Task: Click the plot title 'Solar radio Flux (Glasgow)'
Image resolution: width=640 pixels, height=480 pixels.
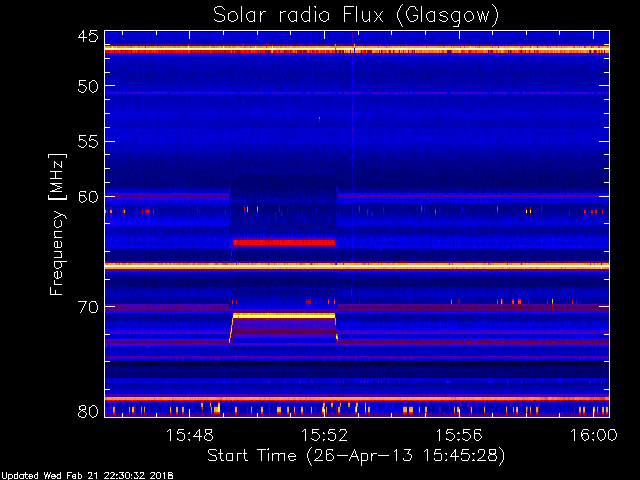Action: pyautogui.click(x=356, y=16)
